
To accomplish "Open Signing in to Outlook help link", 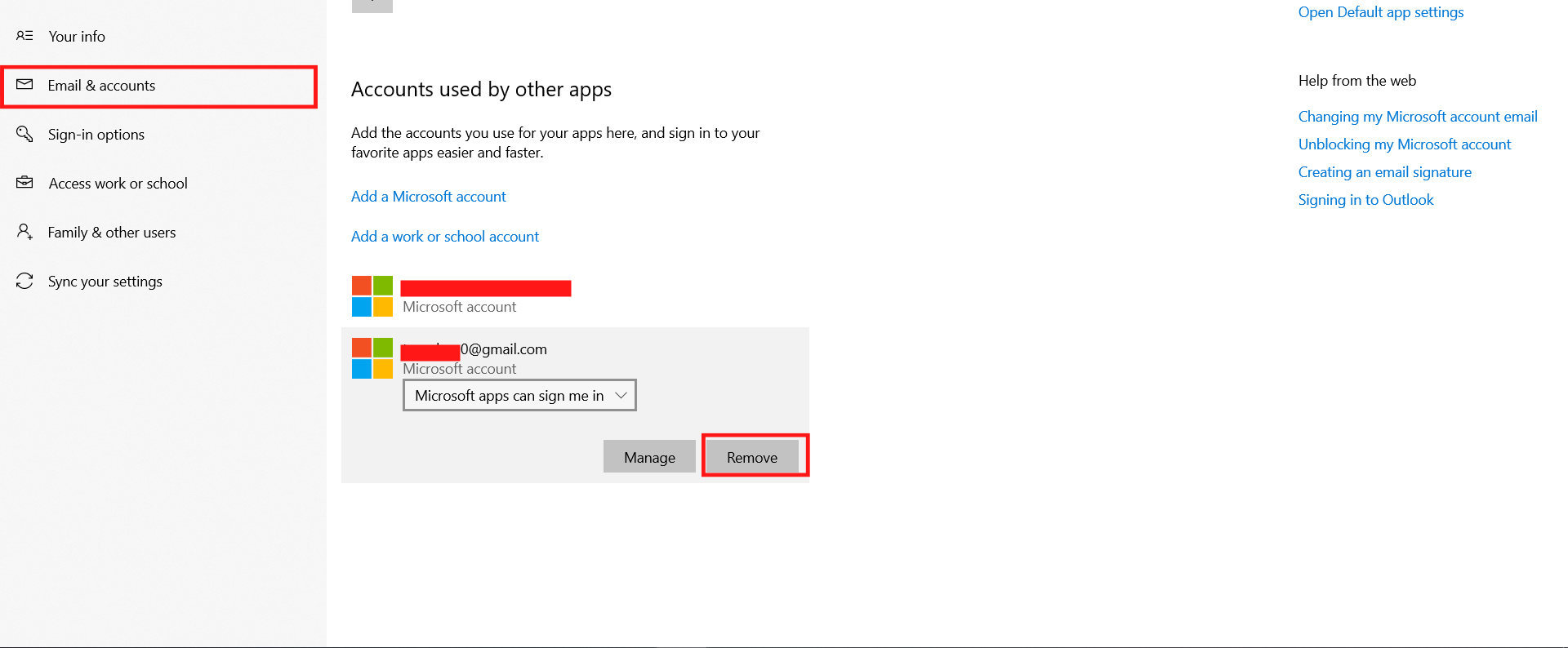I will tap(1366, 200).
